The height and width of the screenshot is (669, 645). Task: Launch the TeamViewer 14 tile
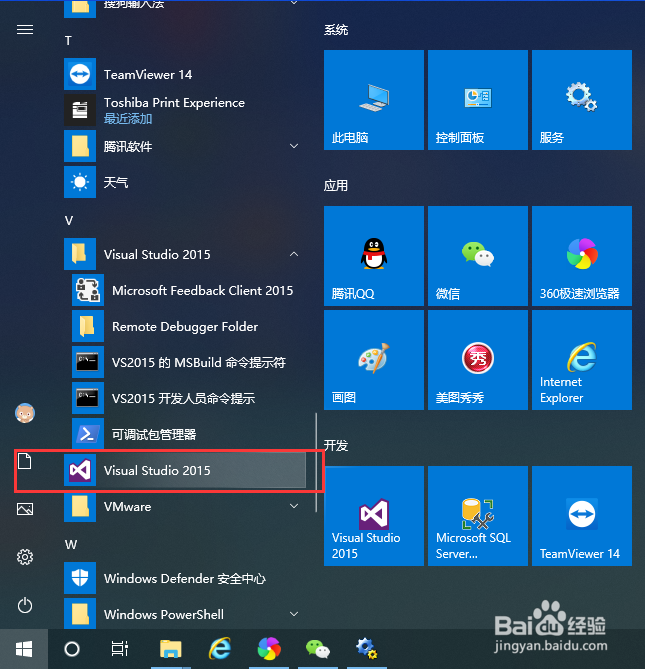(582, 516)
